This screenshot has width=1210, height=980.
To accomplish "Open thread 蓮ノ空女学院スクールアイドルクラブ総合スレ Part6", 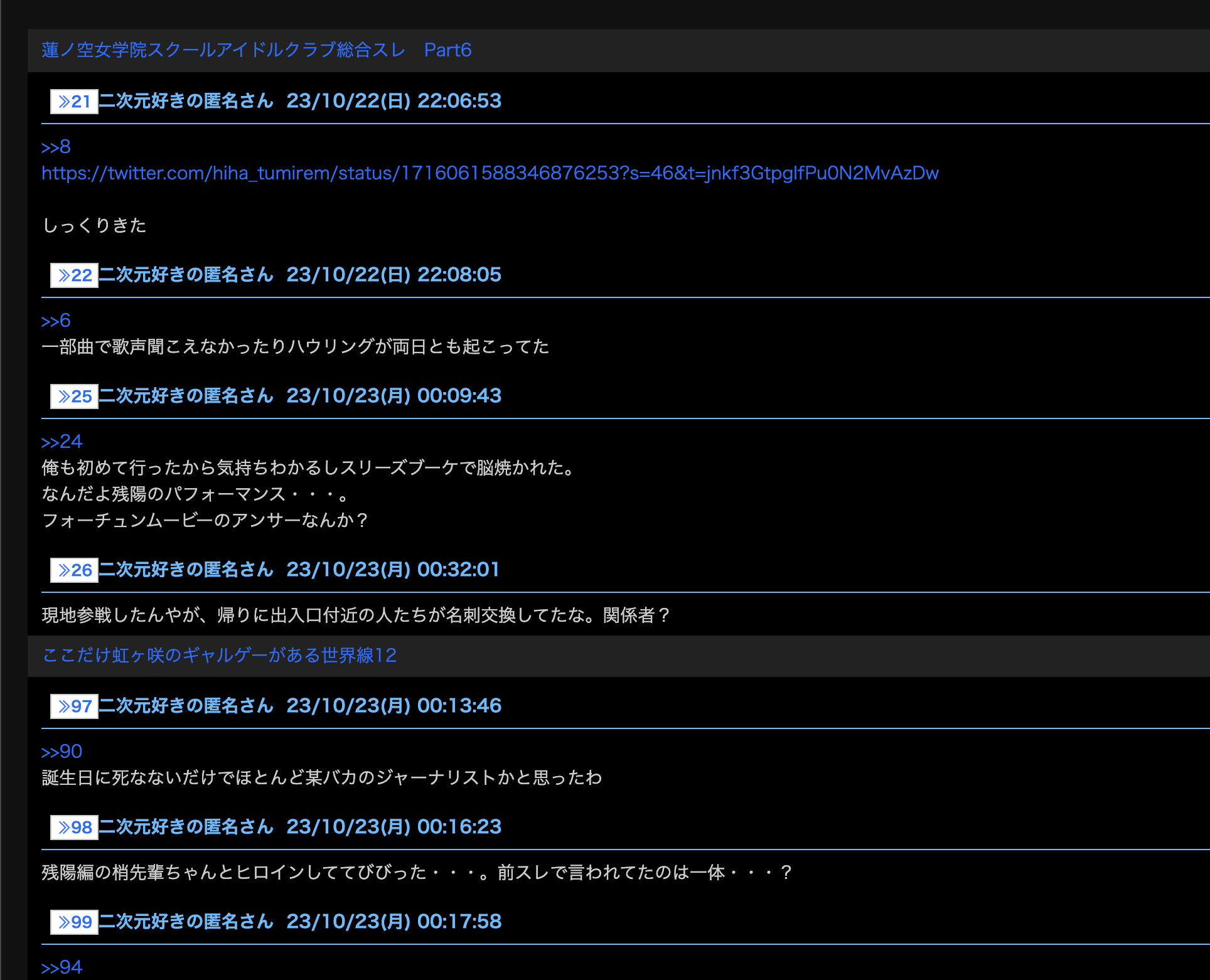I will pos(256,50).
